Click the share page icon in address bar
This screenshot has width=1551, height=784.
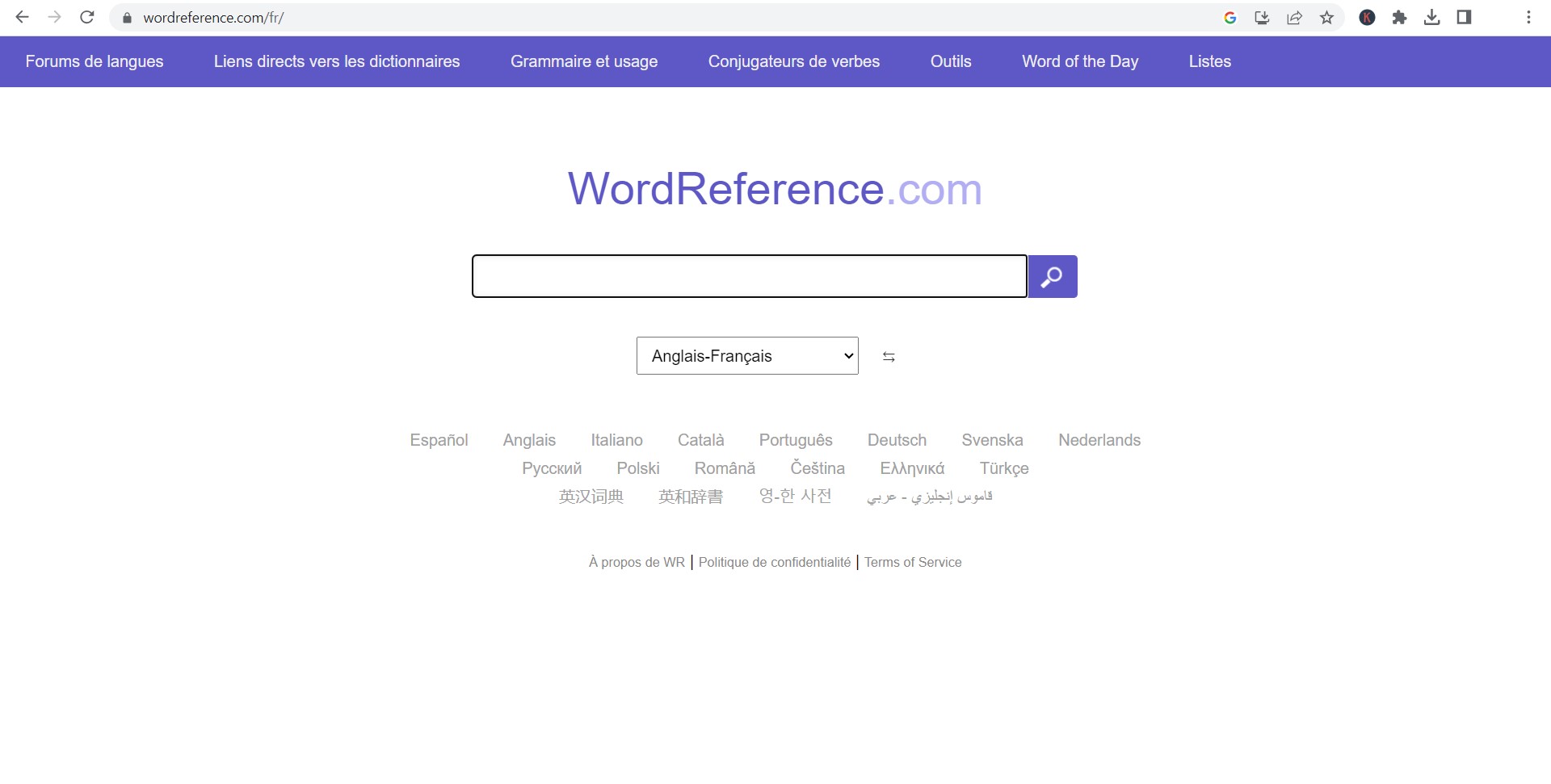tap(1294, 18)
